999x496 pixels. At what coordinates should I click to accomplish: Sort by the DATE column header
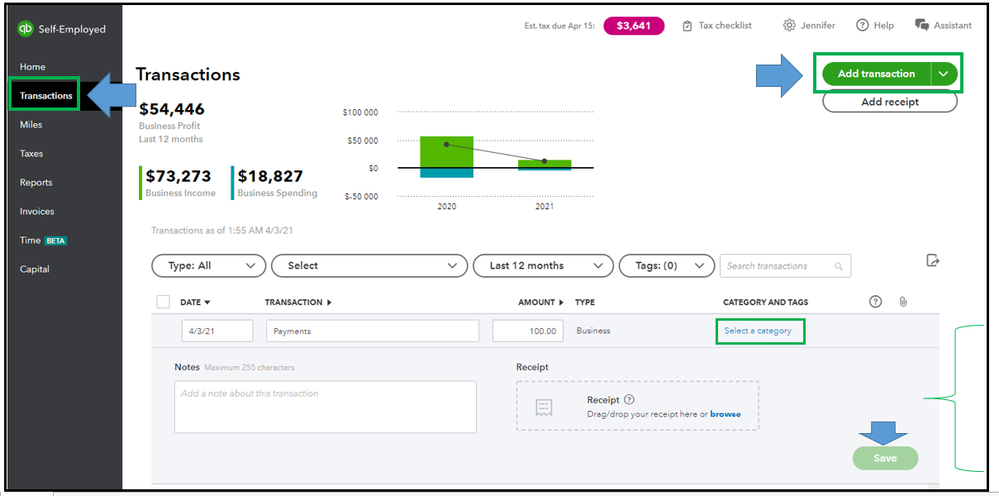[195, 302]
